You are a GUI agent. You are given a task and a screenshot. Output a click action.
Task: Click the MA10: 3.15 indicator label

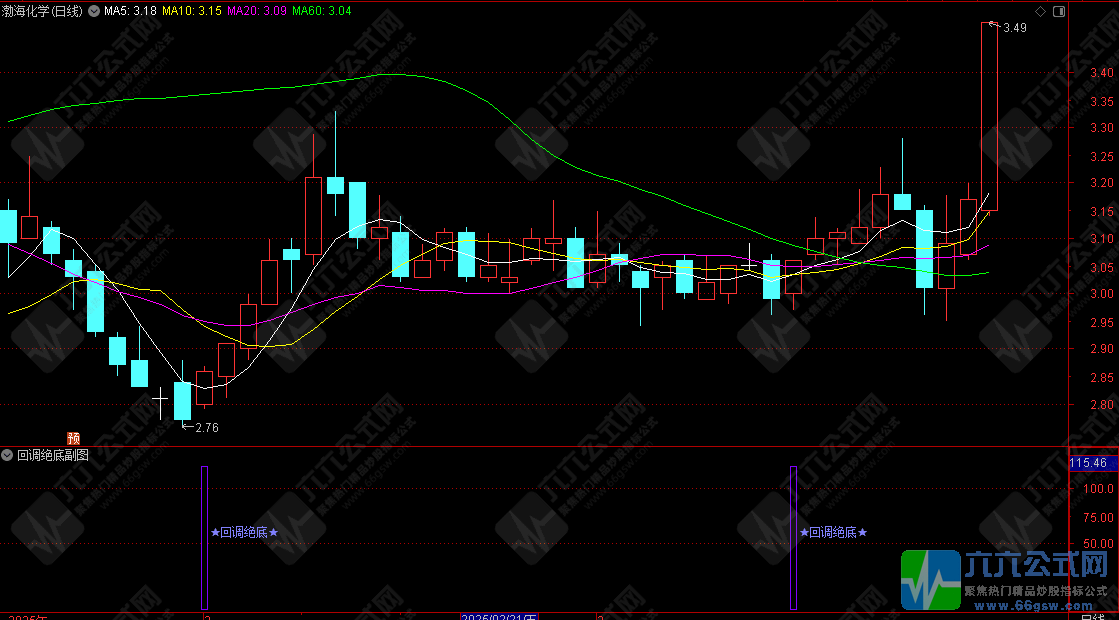tap(191, 11)
